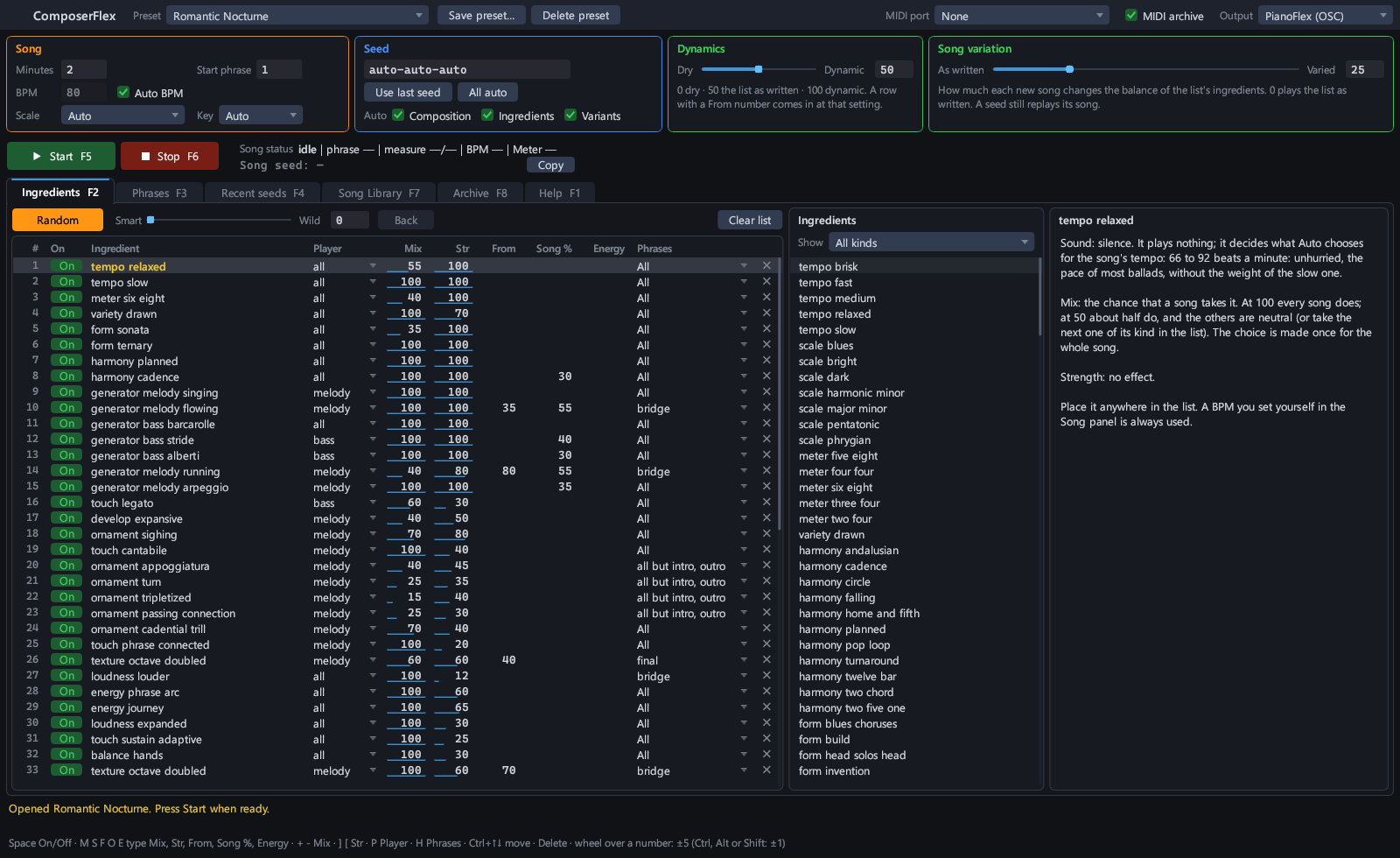Delete the touch legato row
The image size is (1400, 858).
coord(766,503)
